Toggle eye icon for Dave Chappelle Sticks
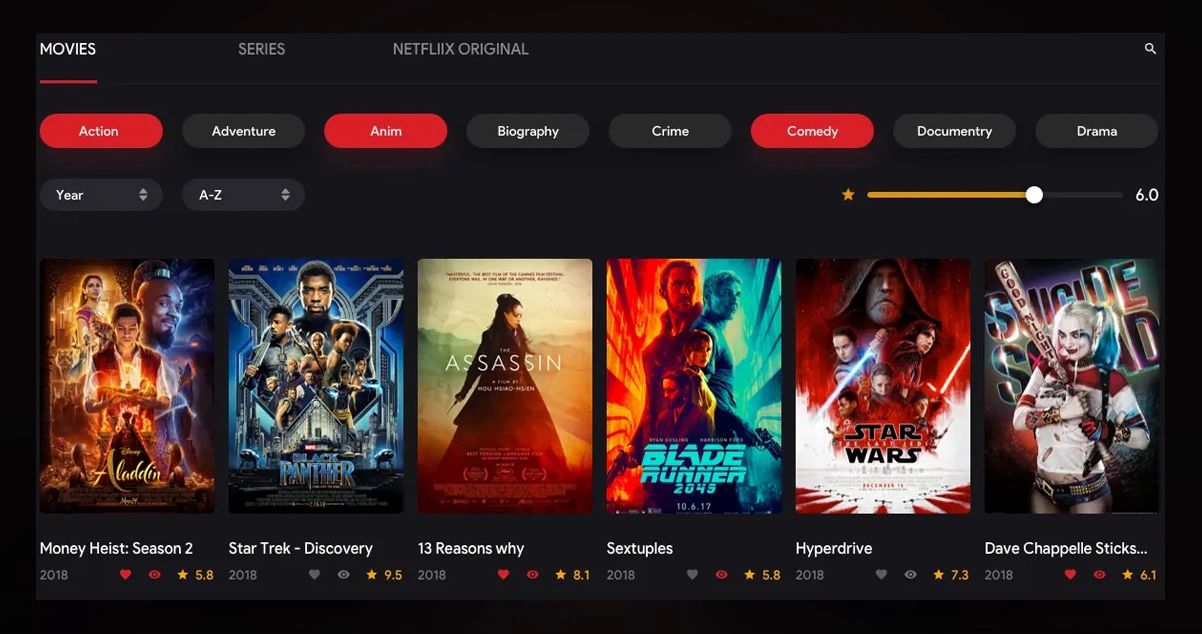The height and width of the screenshot is (634, 1202). pyautogui.click(x=1099, y=575)
